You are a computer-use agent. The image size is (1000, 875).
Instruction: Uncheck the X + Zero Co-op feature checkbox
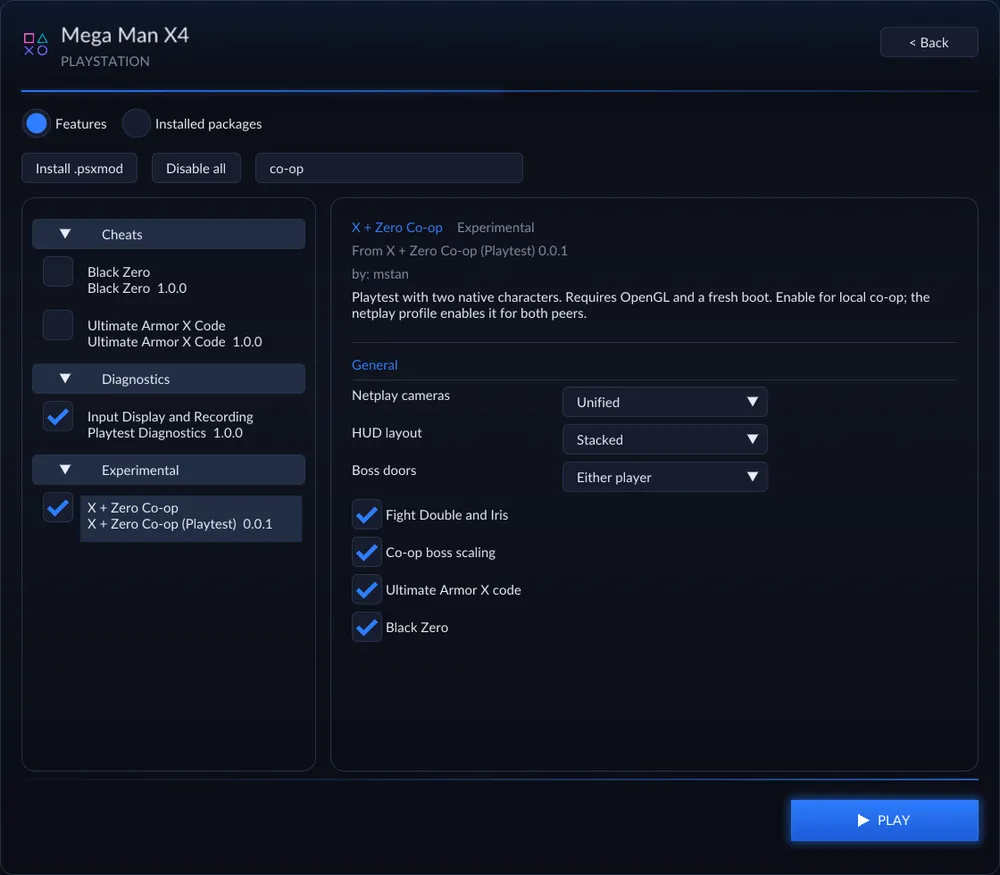pos(58,508)
